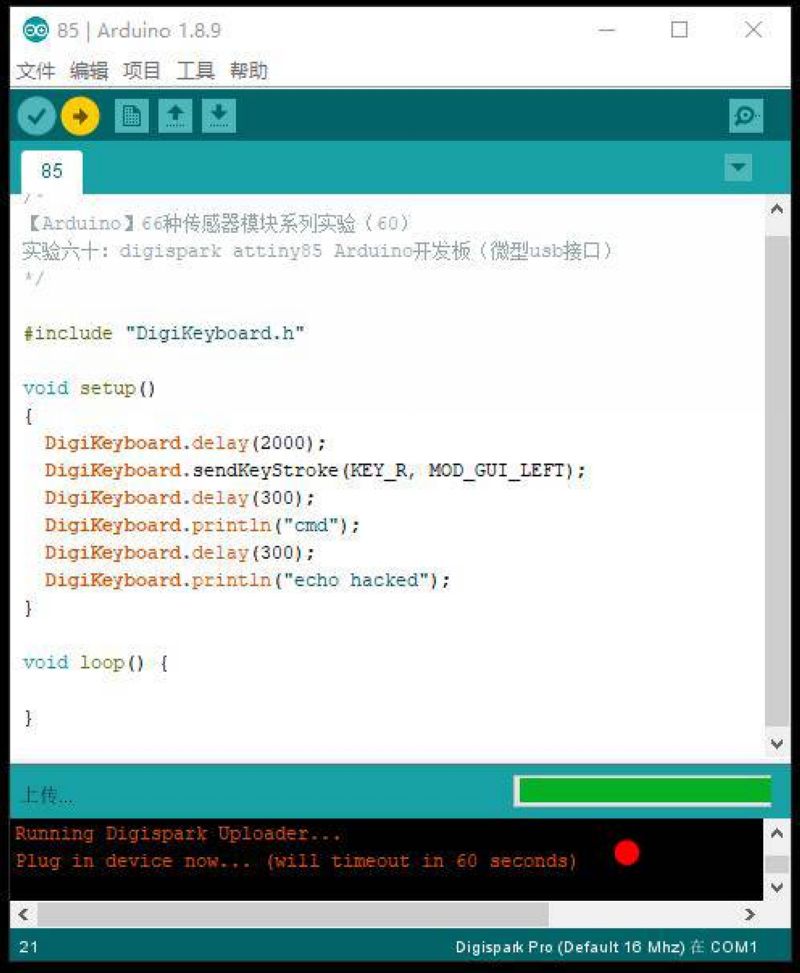Open the 编辑 menu
Screen dimensions: 800x973
[x=89, y=71]
